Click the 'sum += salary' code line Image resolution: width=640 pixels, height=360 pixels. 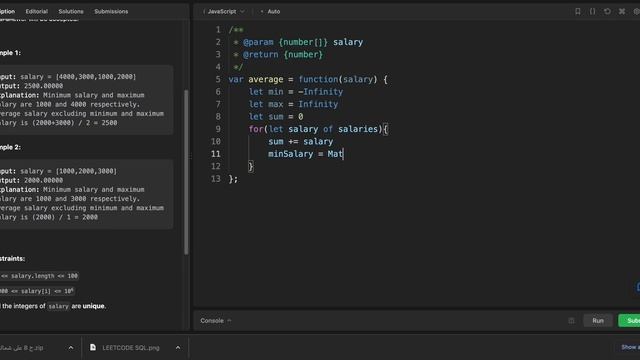[300, 142]
